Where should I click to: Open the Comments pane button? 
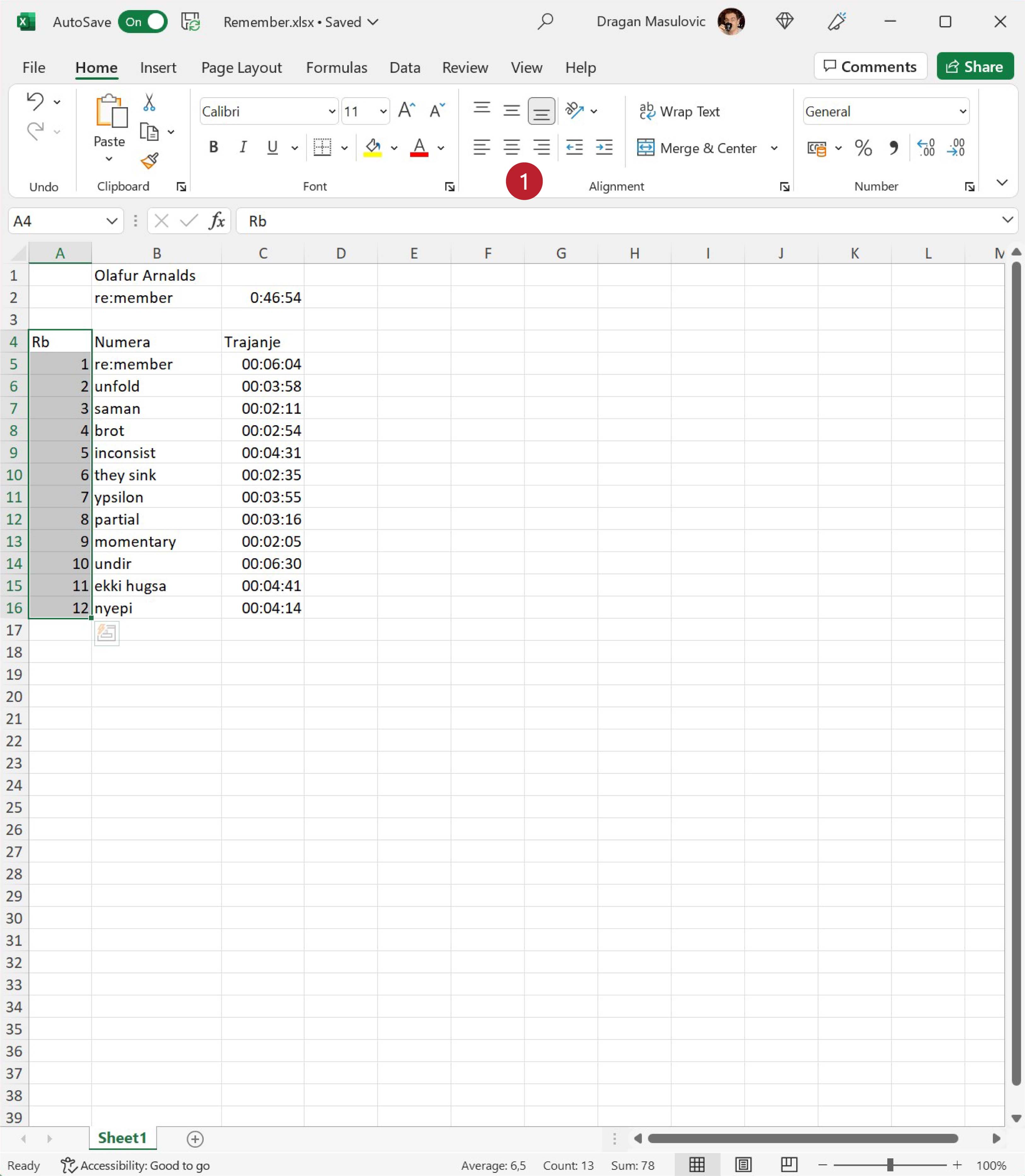pyautogui.click(x=870, y=66)
